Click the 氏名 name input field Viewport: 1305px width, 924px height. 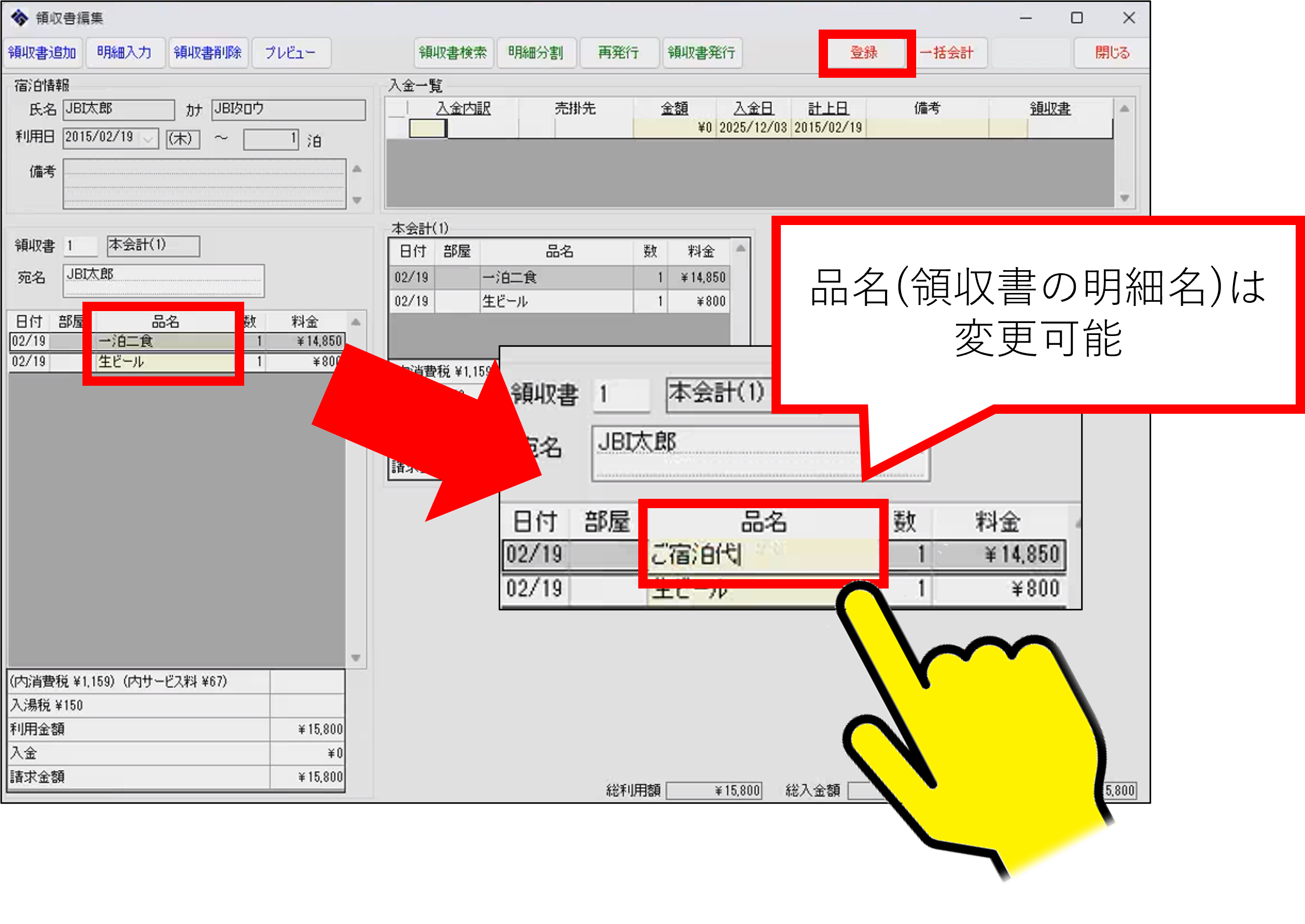coord(118,109)
